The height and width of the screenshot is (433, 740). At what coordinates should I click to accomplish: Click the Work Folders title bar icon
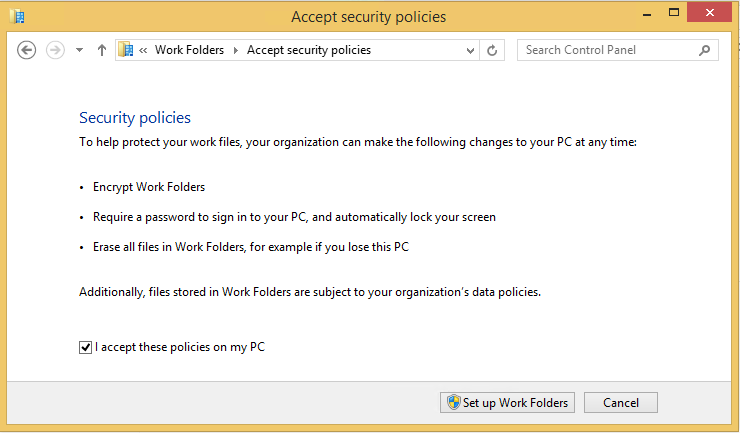[17, 16]
